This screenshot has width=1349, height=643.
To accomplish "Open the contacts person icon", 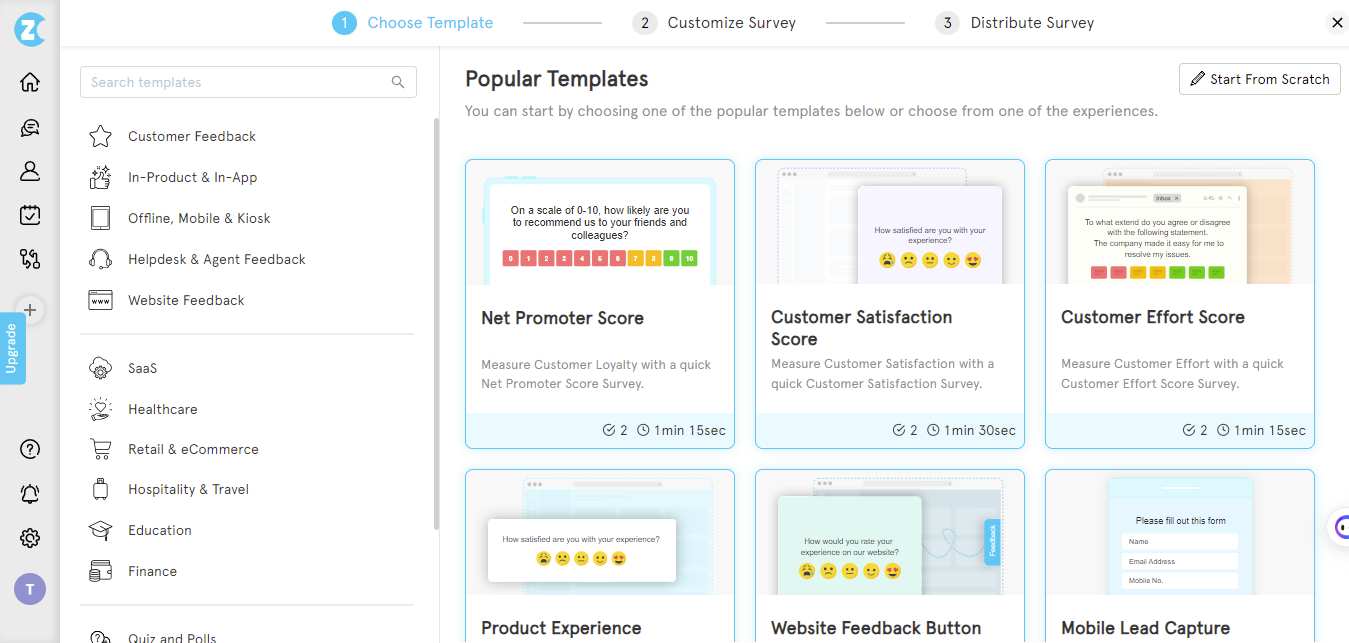I will 30,171.
